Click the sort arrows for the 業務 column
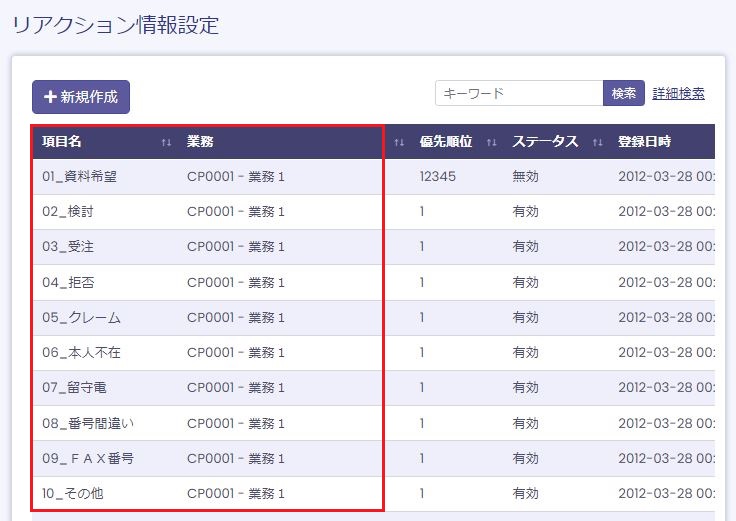Image resolution: width=736 pixels, height=521 pixels. tap(399, 143)
